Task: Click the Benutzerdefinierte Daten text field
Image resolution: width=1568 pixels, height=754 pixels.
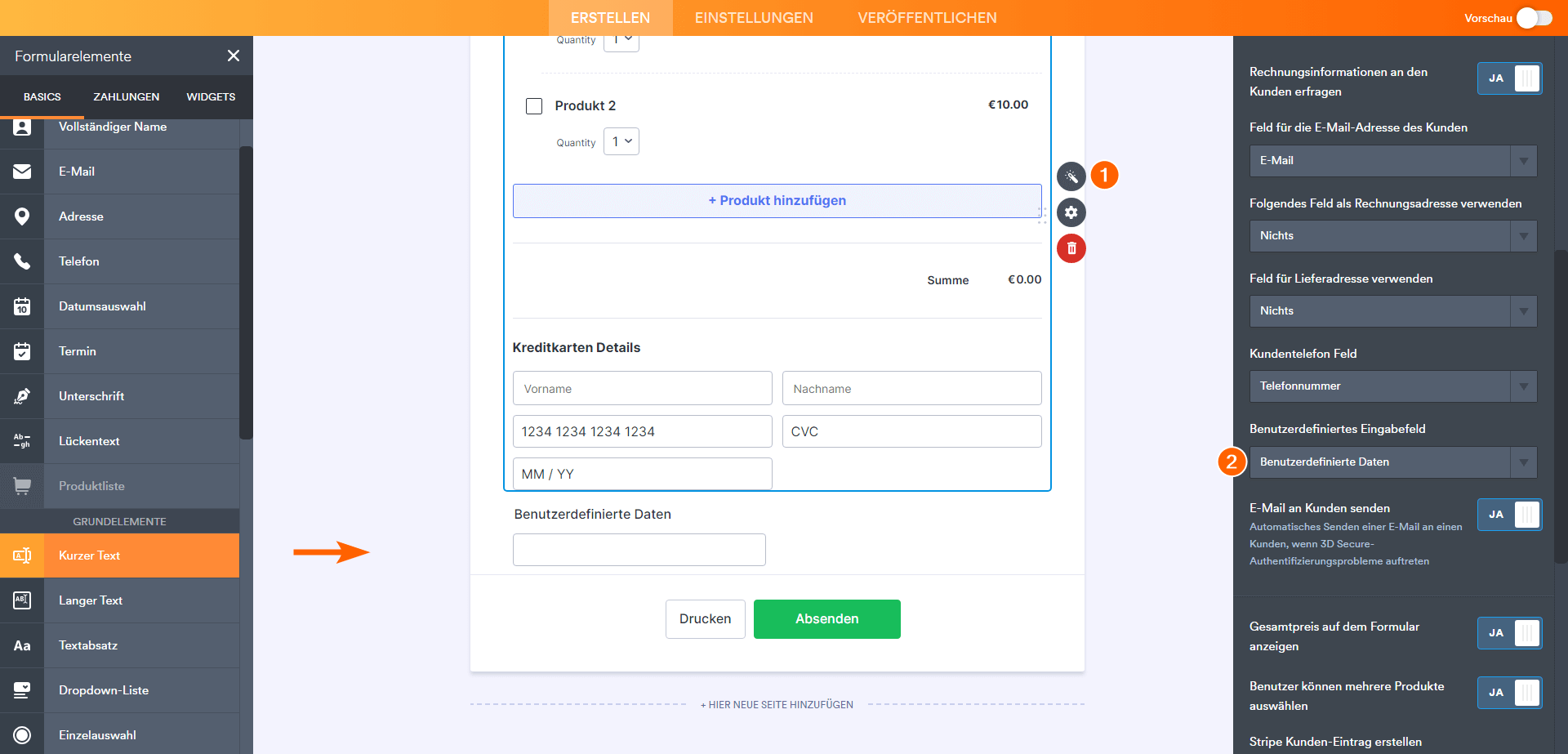Action: click(x=639, y=550)
